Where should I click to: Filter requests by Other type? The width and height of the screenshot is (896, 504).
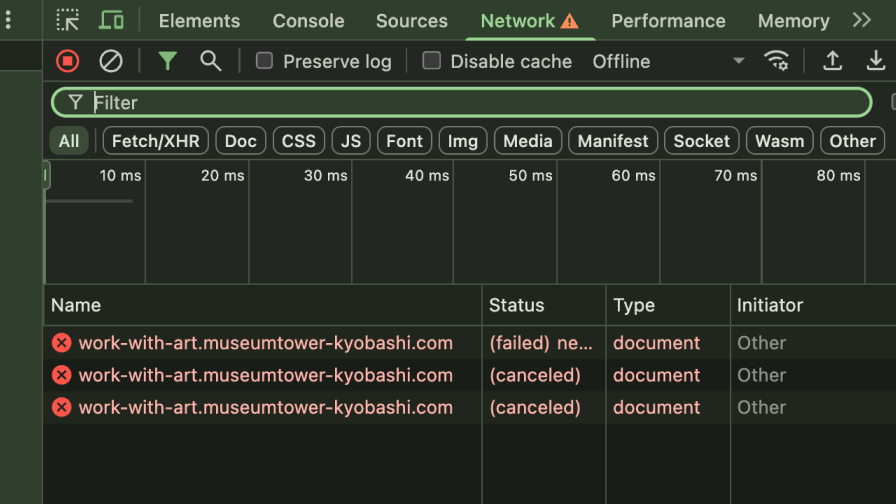click(852, 141)
